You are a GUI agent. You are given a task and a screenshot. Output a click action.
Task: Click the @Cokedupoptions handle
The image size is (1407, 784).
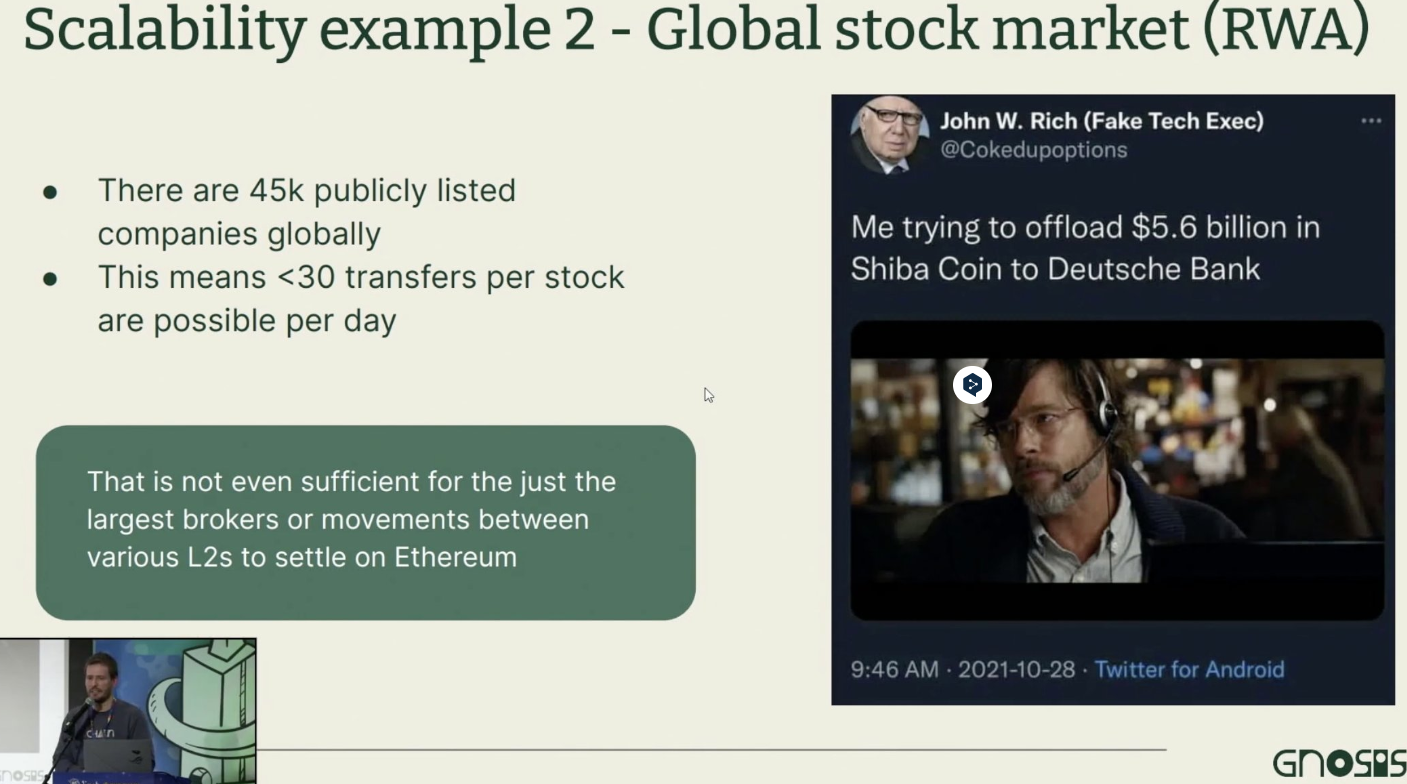click(1033, 150)
